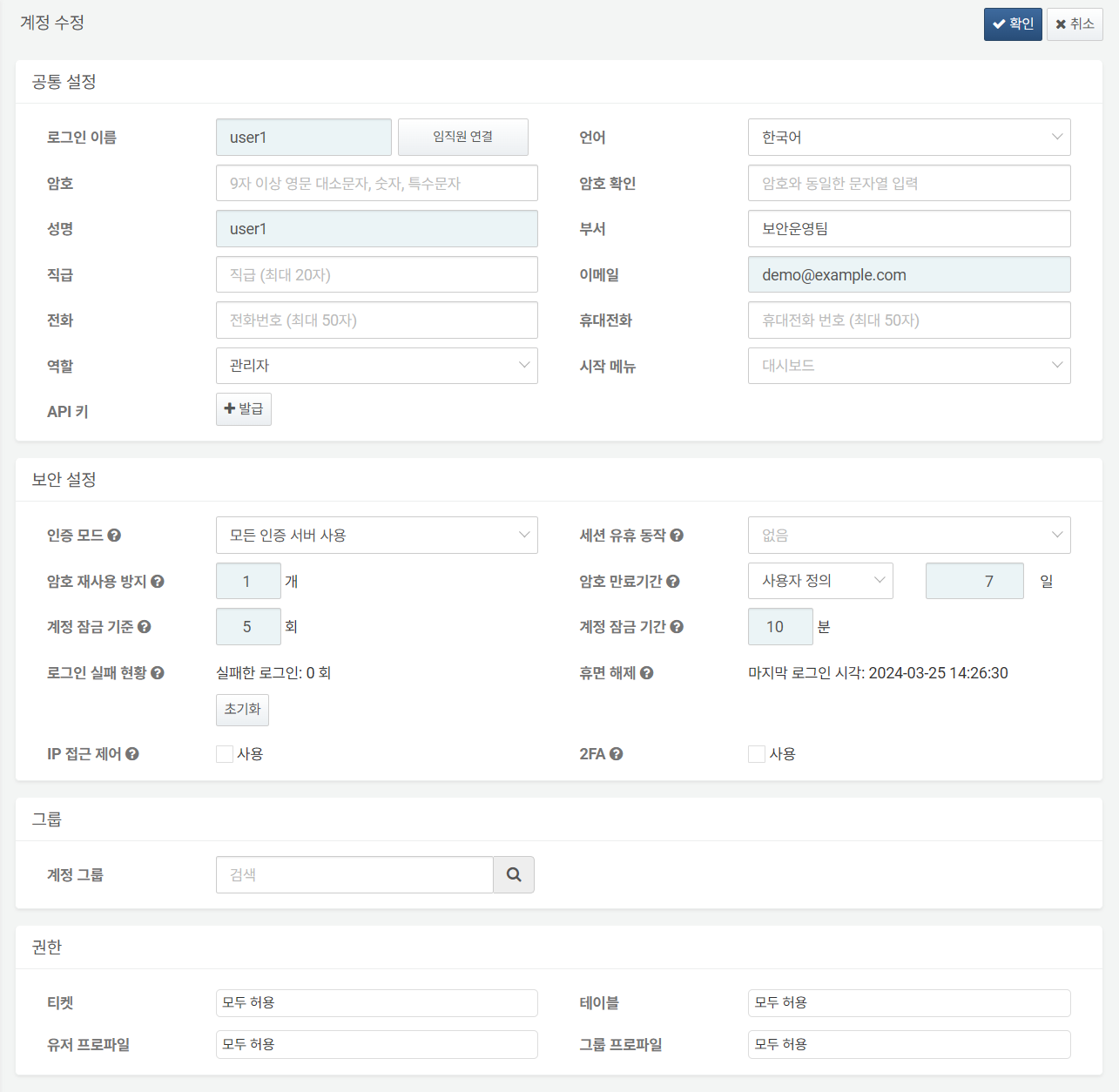The height and width of the screenshot is (1092, 1119).
Task: Show help for 계정 잠금 기준
Action: (x=145, y=627)
